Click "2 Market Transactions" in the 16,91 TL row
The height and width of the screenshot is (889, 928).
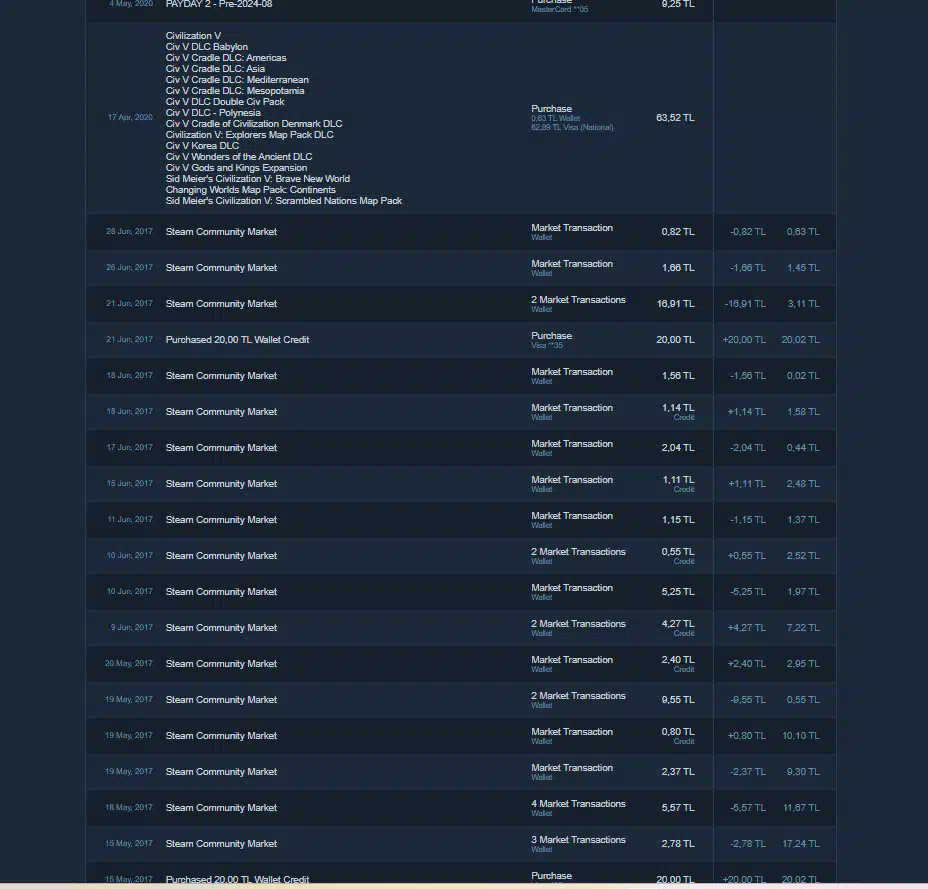pos(578,299)
